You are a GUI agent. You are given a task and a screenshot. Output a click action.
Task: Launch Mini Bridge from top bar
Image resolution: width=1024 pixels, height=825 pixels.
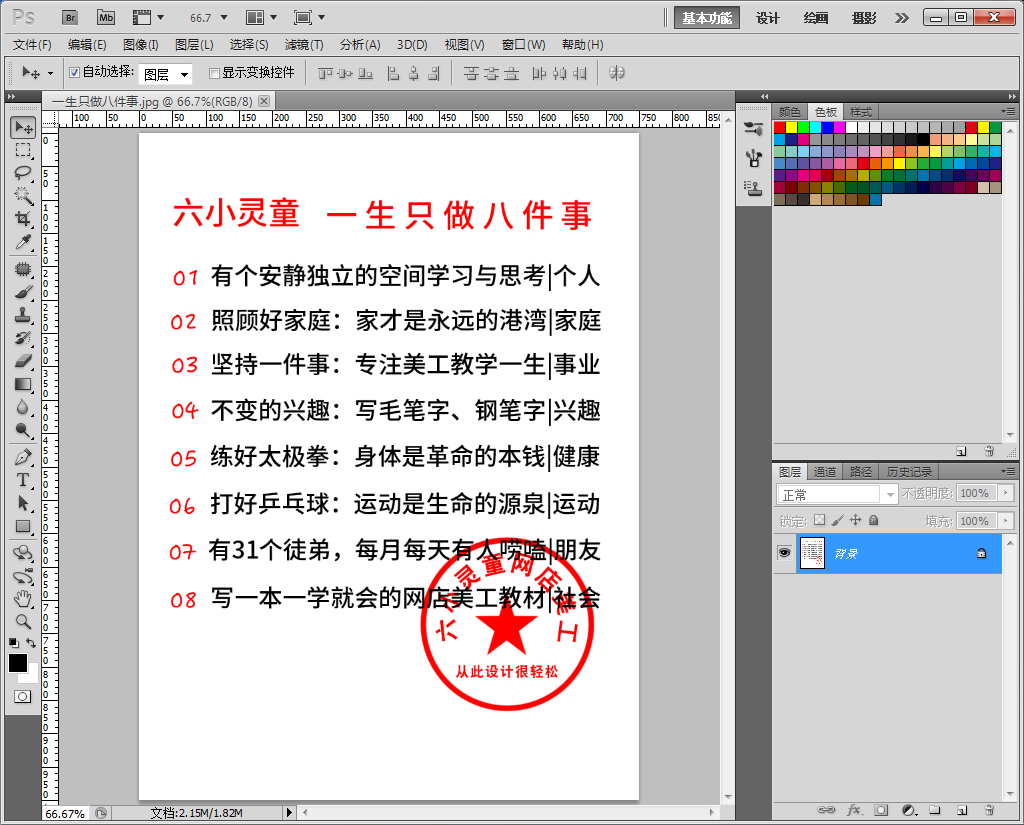(x=106, y=18)
